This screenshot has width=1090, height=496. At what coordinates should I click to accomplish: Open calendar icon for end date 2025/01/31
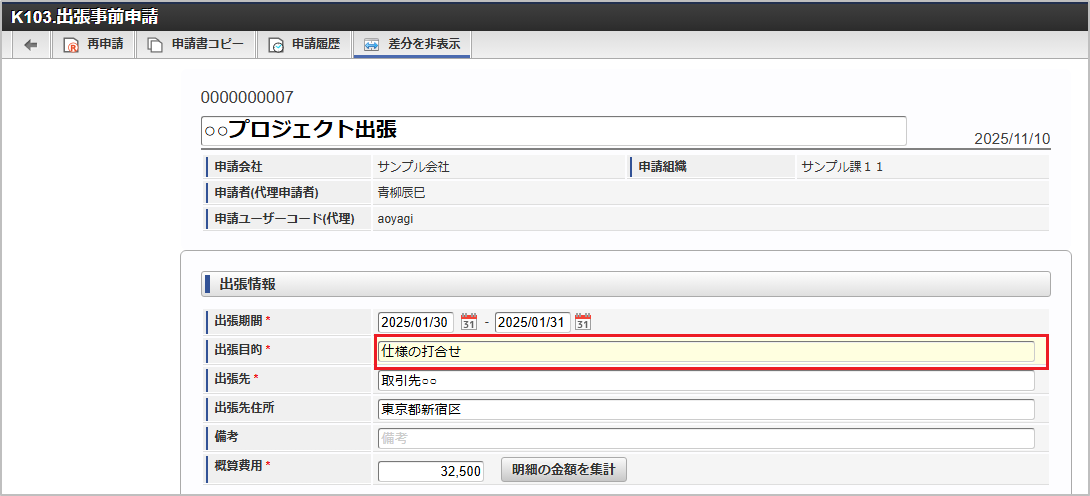tap(583, 322)
